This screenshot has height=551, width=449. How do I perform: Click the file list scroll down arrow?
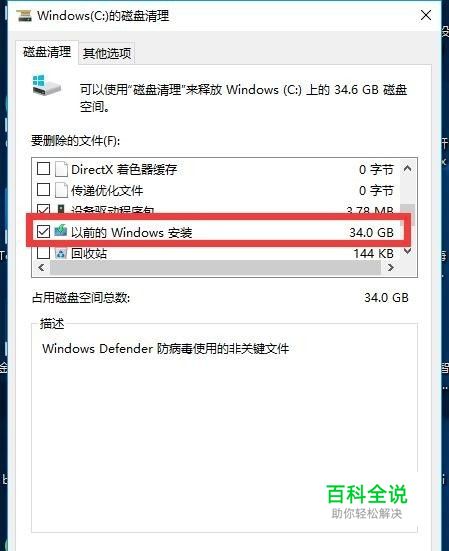(x=408, y=251)
